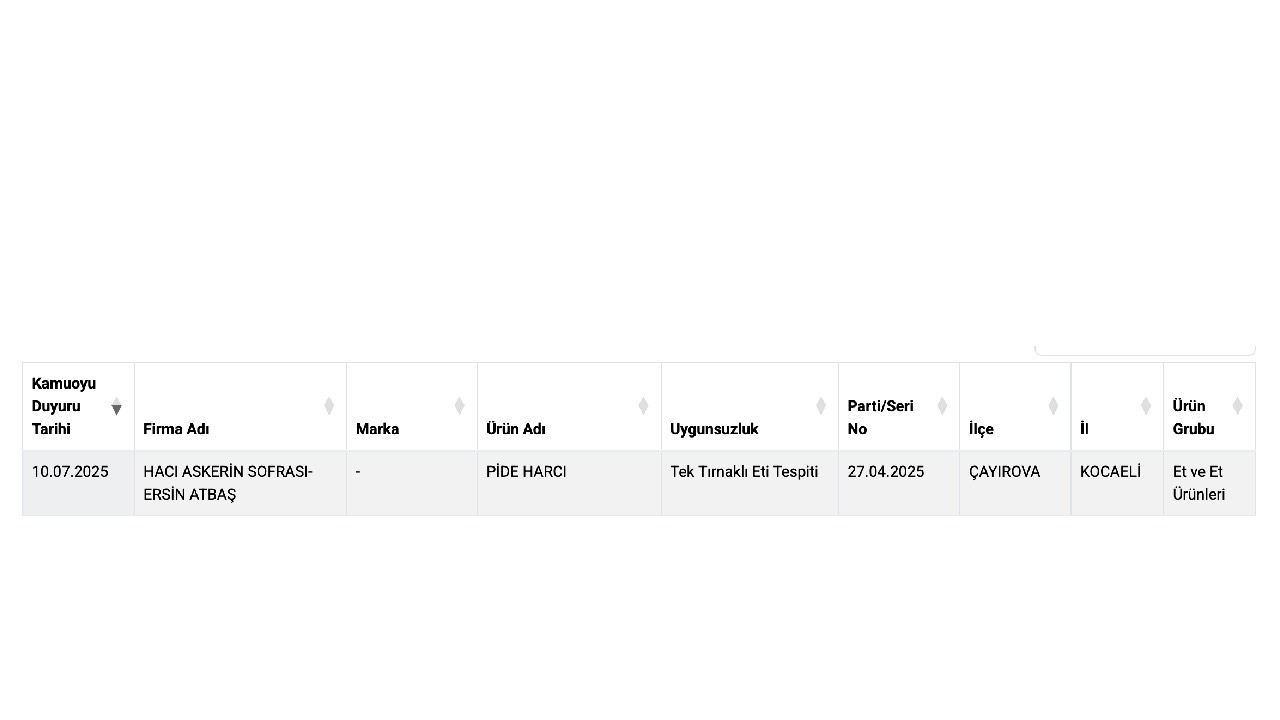Sort by Parti/Seri No arrow icon
This screenshot has height=720, width=1280.
(x=942, y=406)
